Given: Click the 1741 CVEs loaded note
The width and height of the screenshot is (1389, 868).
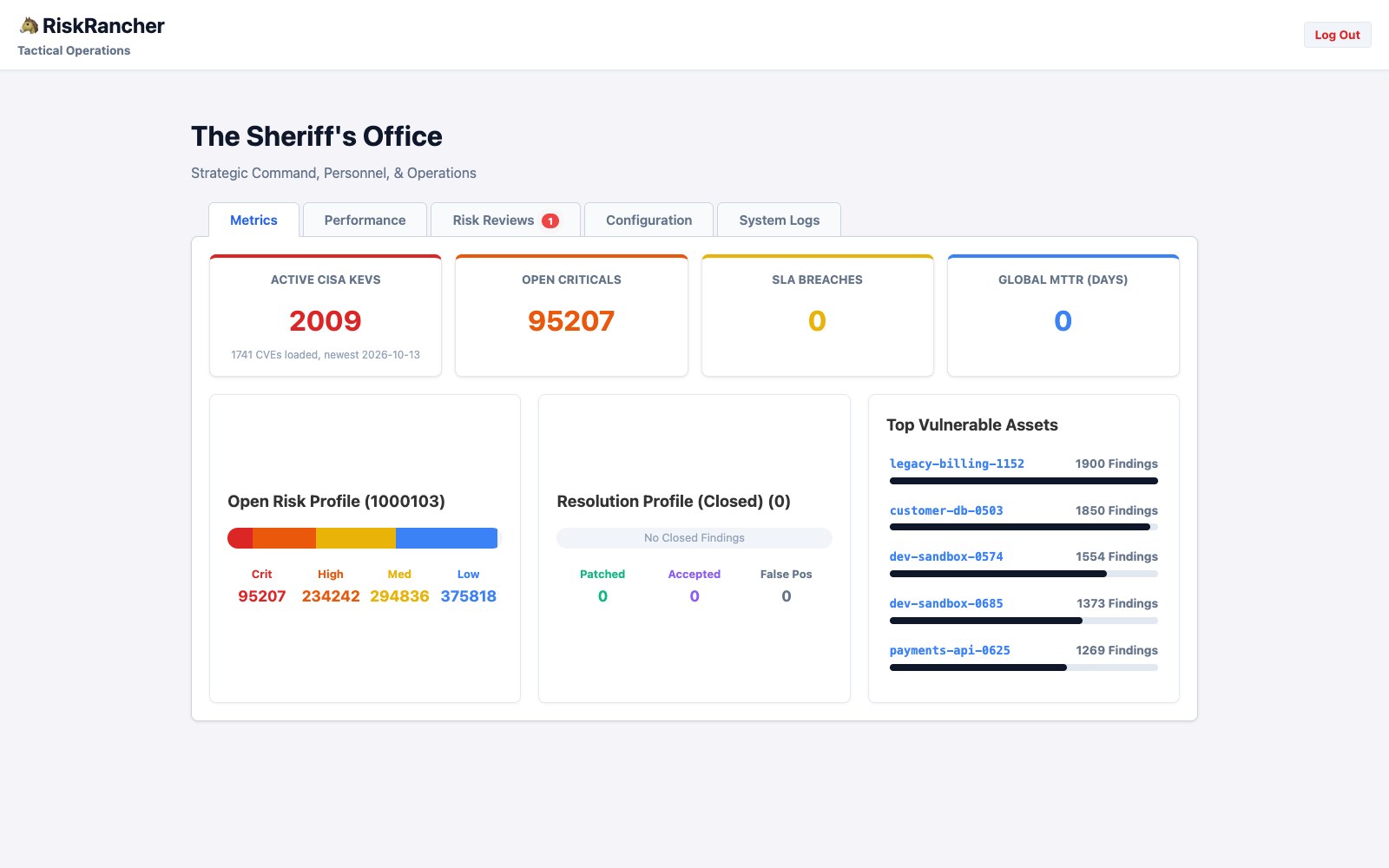Looking at the screenshot, I should (x=326, y=354).
